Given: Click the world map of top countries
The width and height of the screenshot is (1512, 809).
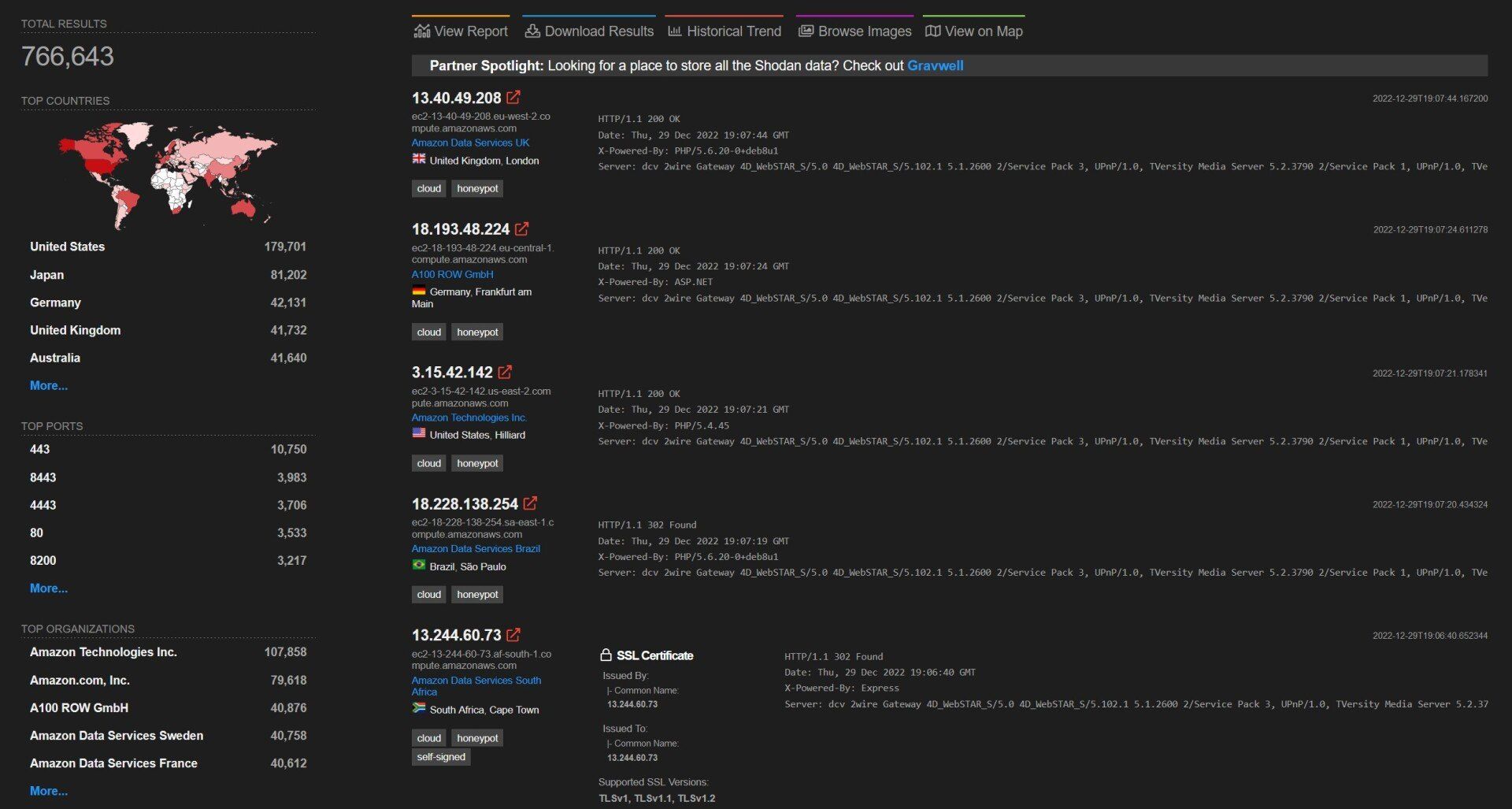Looking at the screenshot, I should 168,175.
